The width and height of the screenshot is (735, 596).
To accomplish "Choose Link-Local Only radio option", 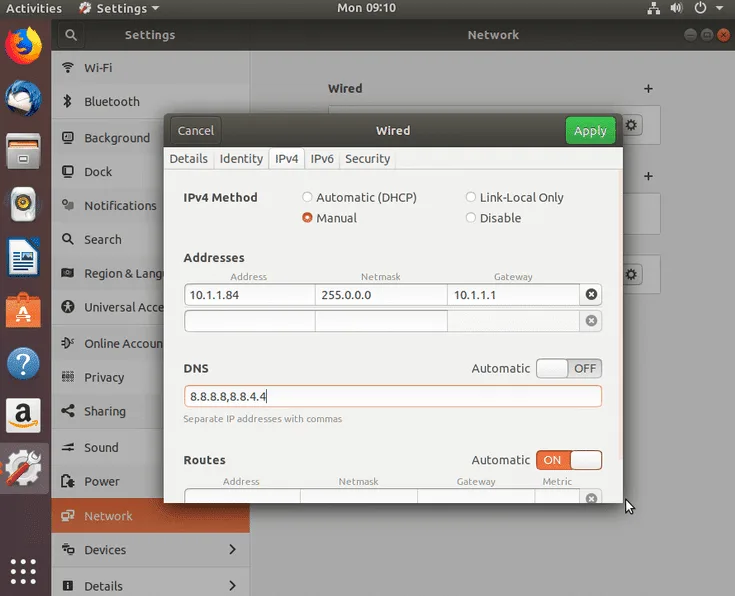I will [515, 197].
